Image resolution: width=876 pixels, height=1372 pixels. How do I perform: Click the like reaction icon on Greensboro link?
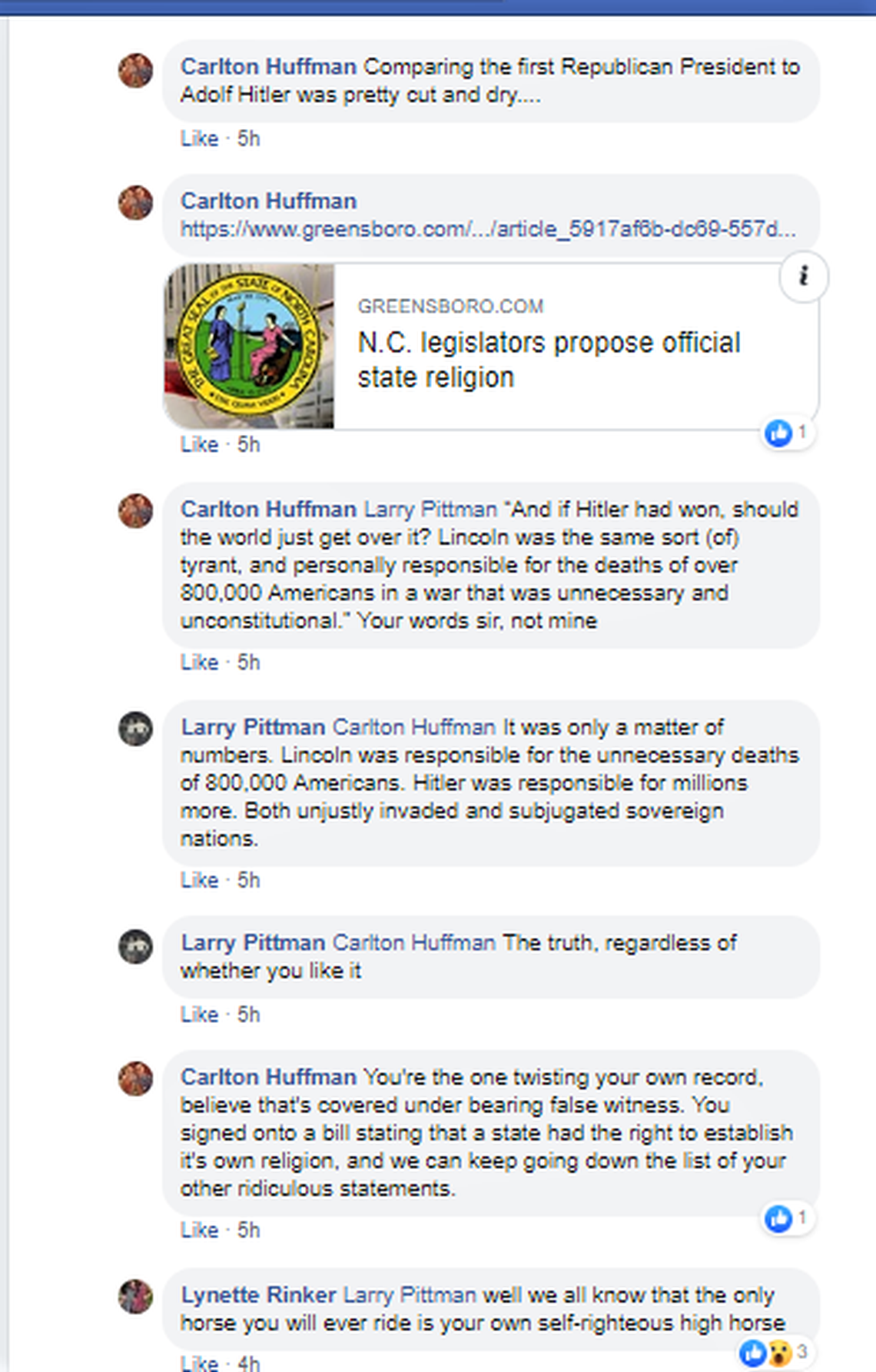point(778,433)
